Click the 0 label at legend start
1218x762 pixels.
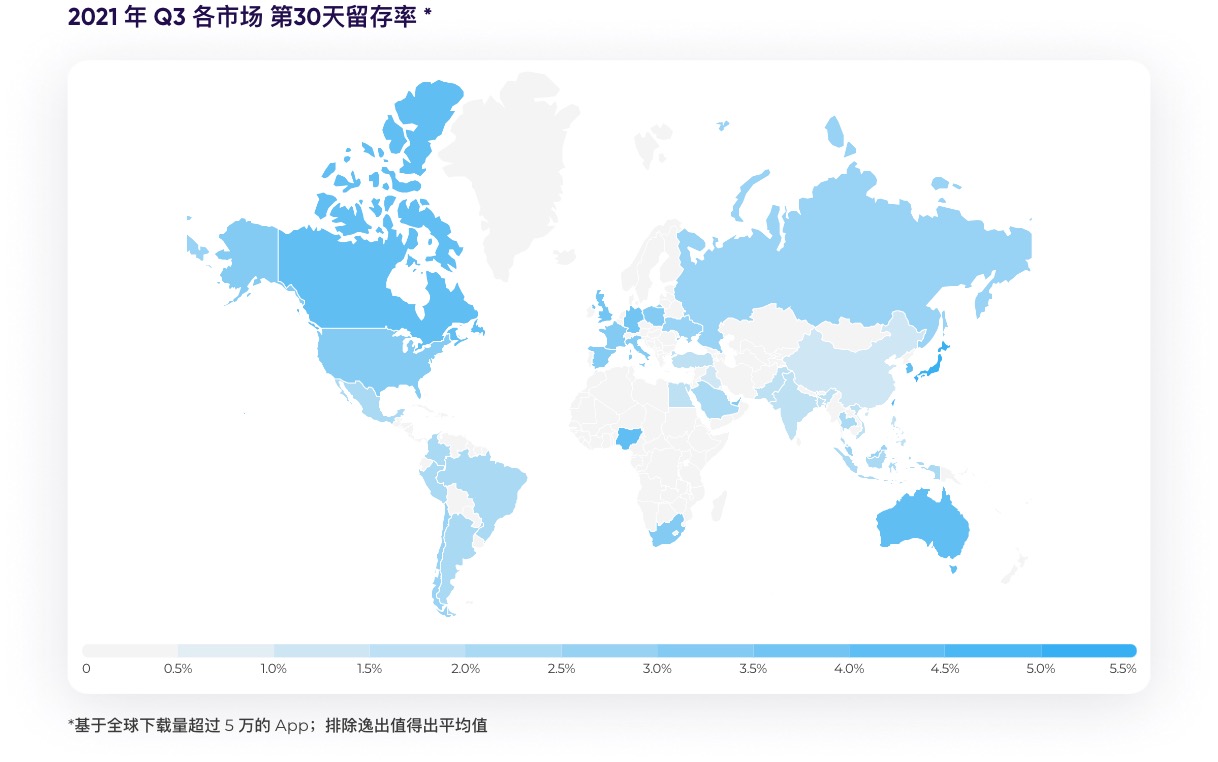click(x=86, y=667)
